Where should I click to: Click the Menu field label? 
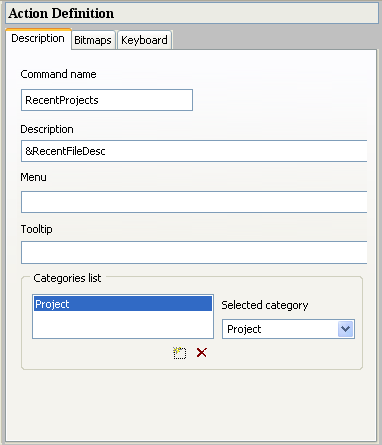(33, 177)
